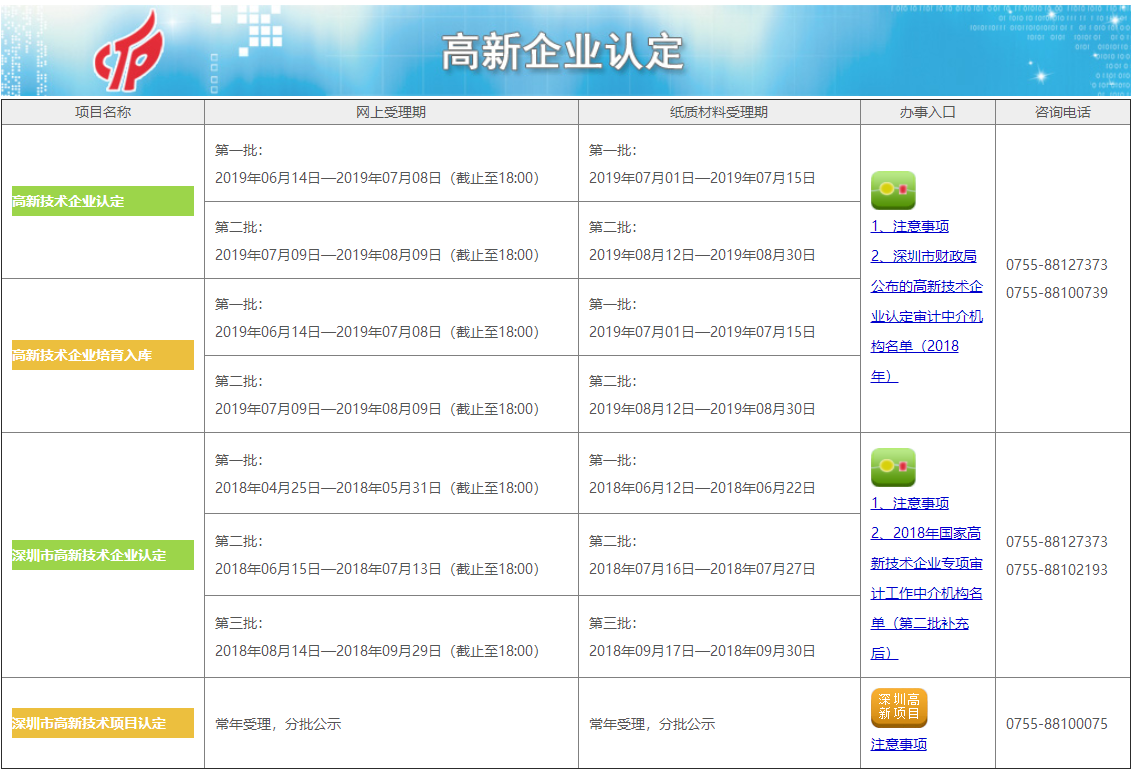Click paper date 2018年06月12日—2018年06月22日
The width and height of the screenshot is (1132, 775).
pos(702,488)
